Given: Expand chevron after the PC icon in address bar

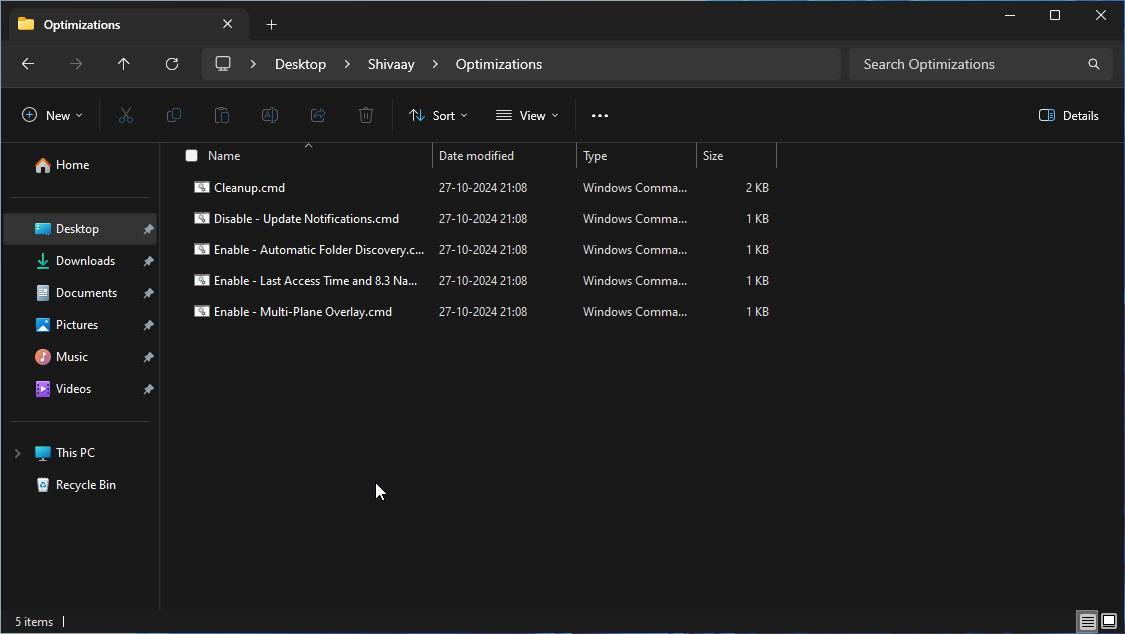Looking at the screenshot, I should pyautogui.click(x=253, y=64).
